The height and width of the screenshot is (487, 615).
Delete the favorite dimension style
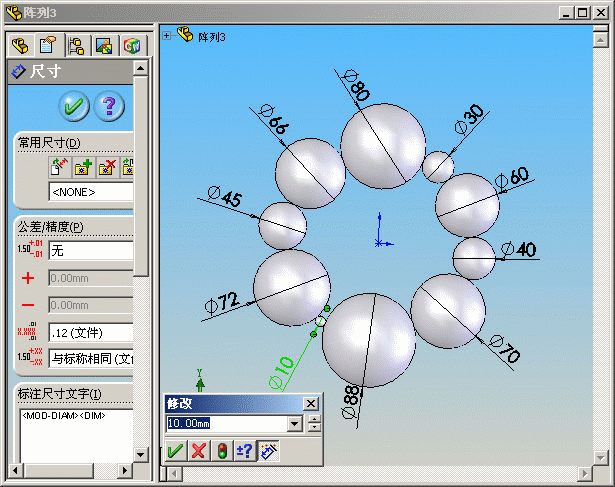(x=107, y=167)
